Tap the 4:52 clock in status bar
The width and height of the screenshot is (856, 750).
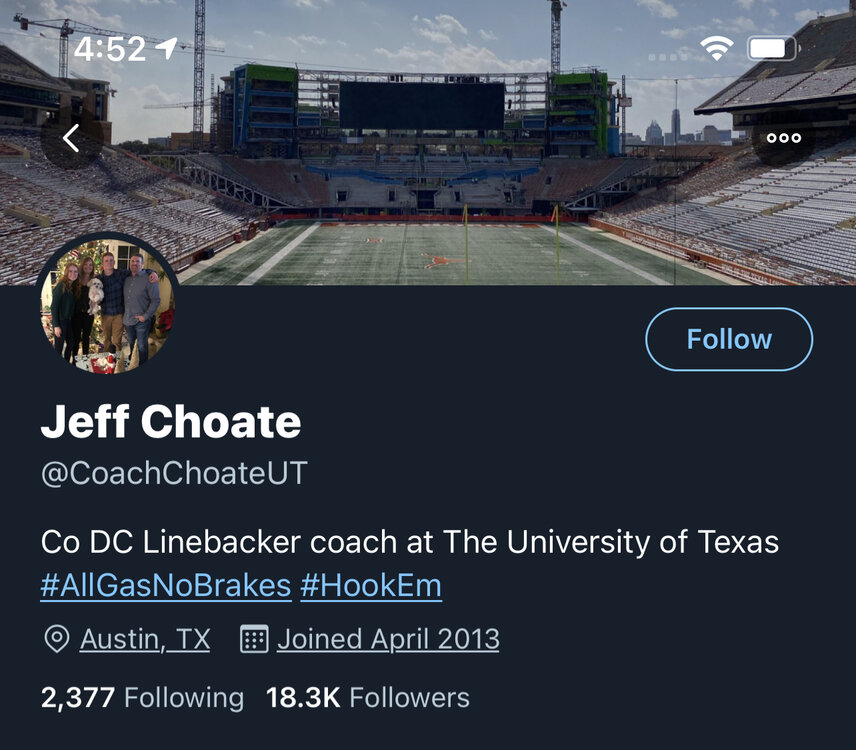[110, 49]
